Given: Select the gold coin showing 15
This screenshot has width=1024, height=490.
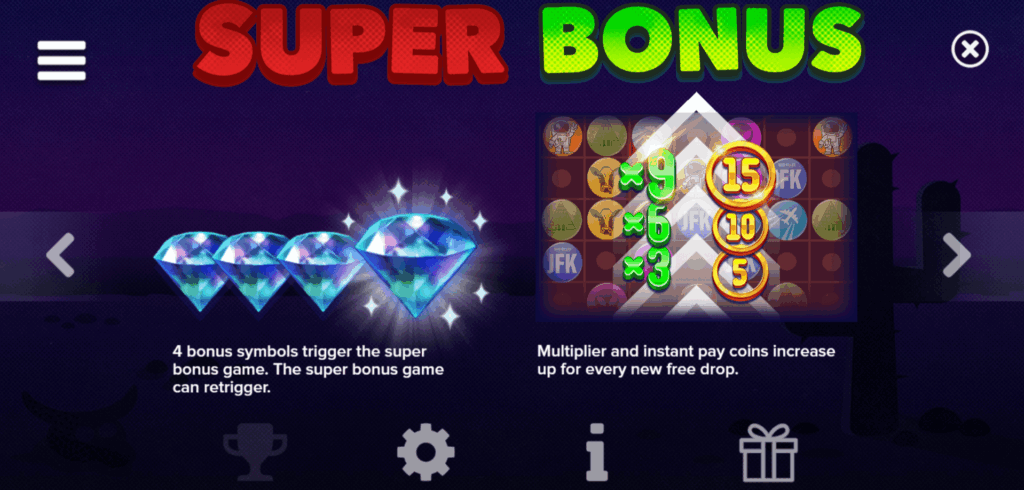Looking at the screenshot, I should [741, 174].
